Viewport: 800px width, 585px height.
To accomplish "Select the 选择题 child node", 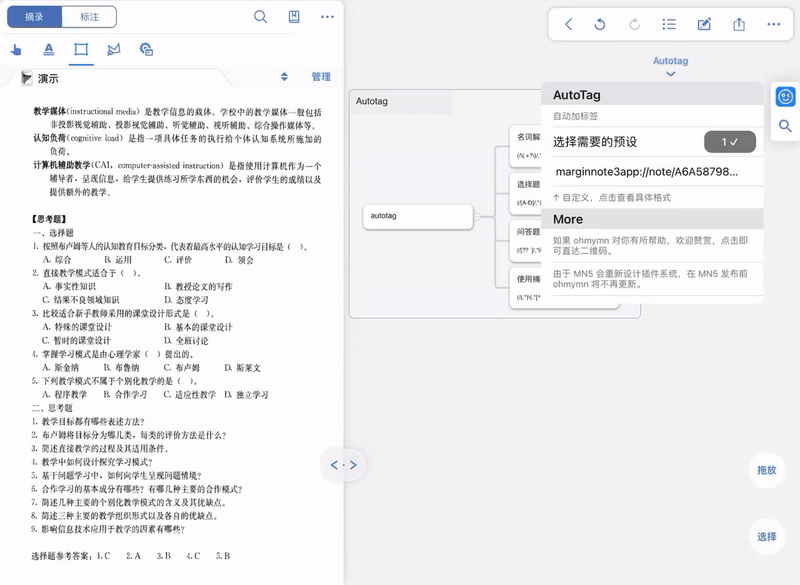I will (526, 193).
